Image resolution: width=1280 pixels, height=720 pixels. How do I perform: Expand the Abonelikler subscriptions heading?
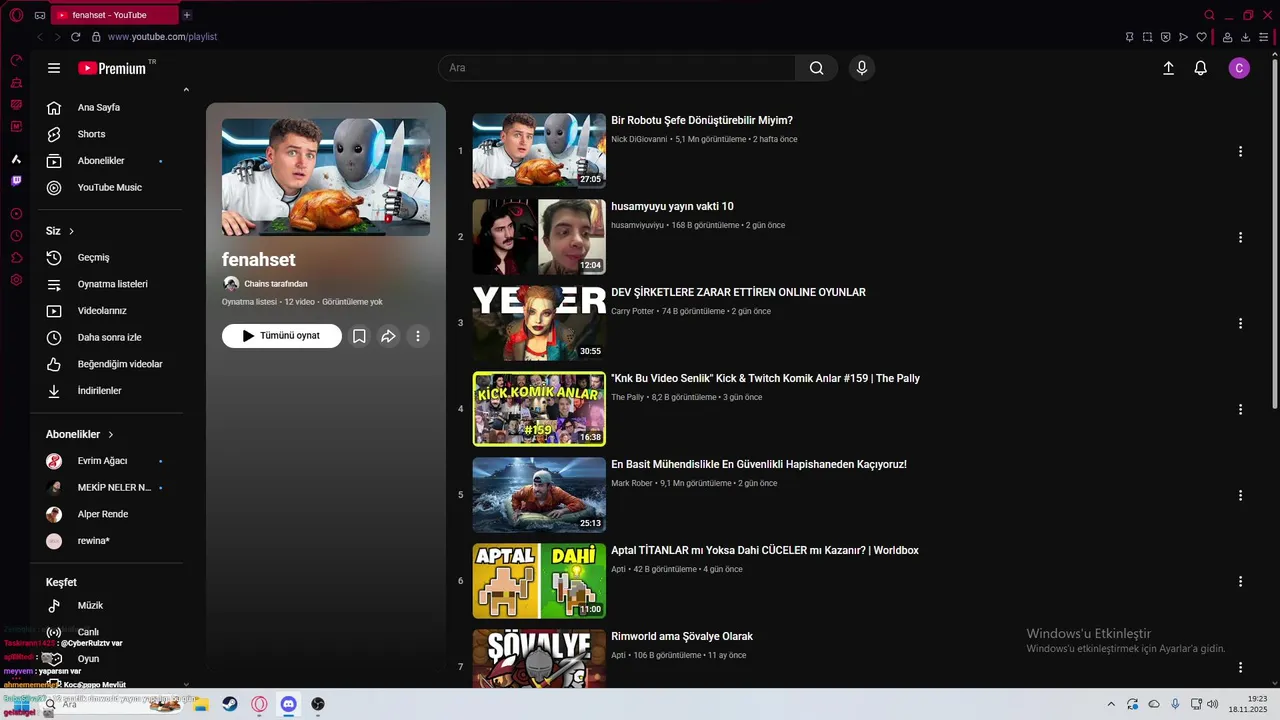(x=80, y=434)
